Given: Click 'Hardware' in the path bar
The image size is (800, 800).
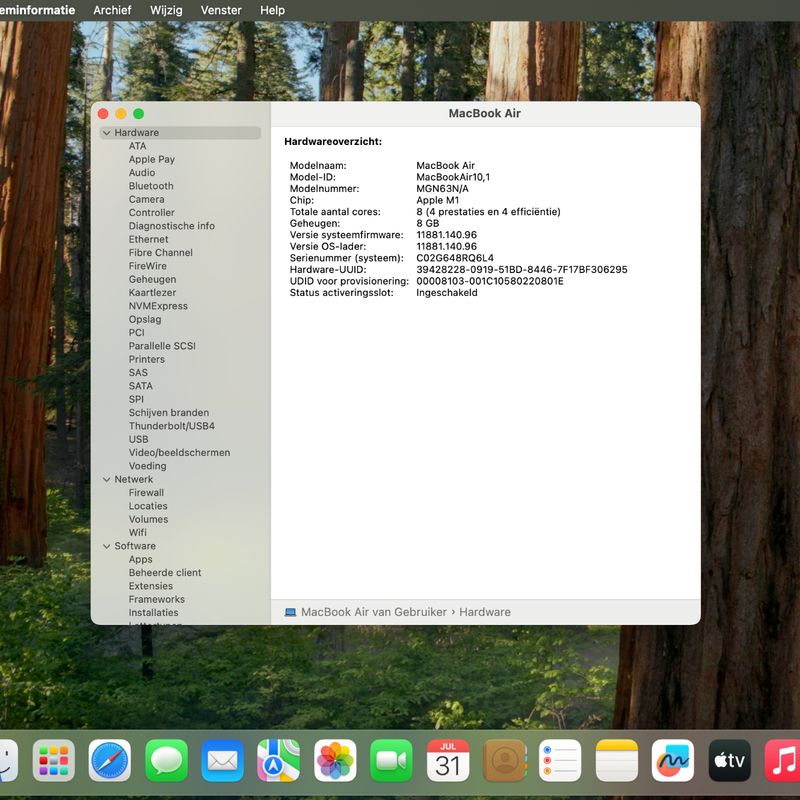Looking at the screenshot, I should 485,612.
